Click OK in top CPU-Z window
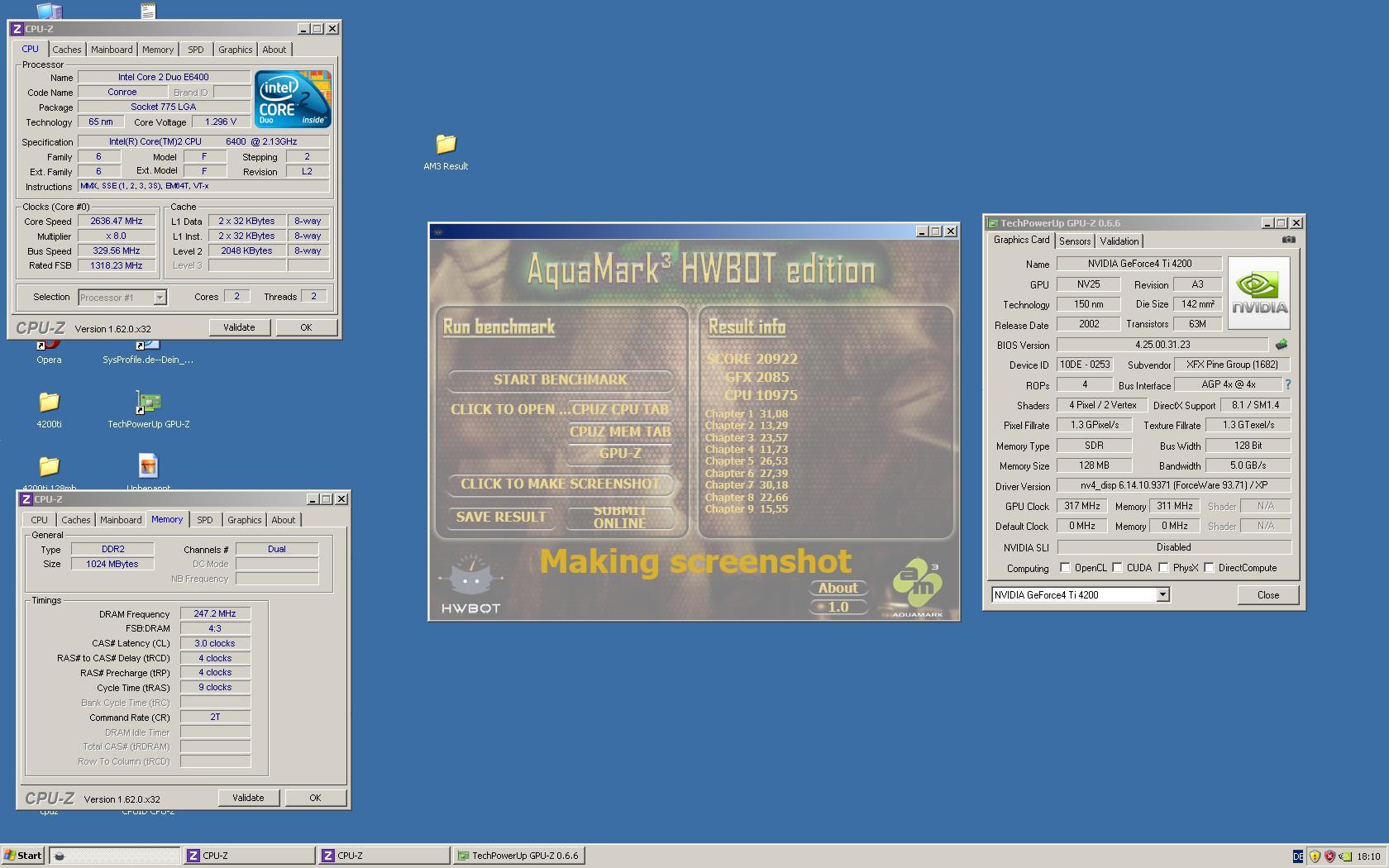Screen dimensions: 1389x868 pos(306,327)
